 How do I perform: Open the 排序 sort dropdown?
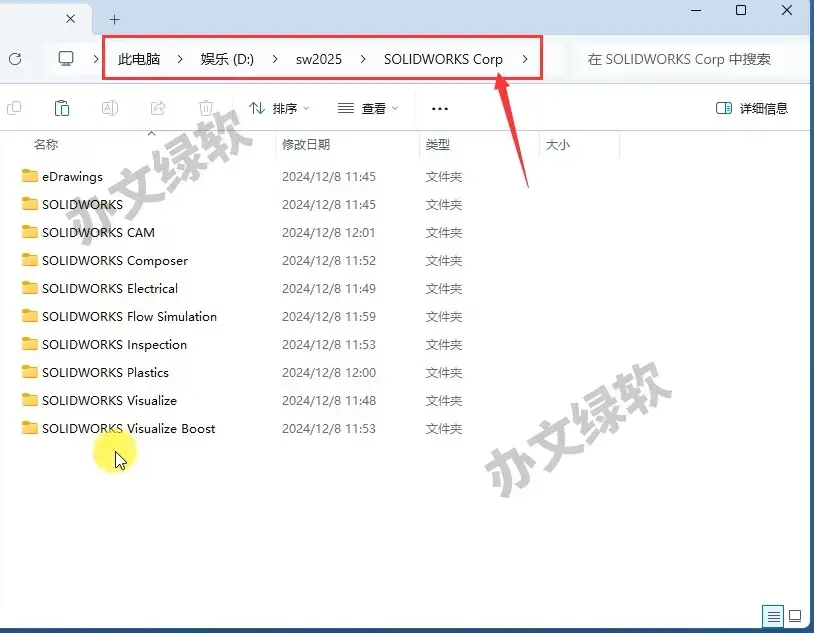coord(278,108)
